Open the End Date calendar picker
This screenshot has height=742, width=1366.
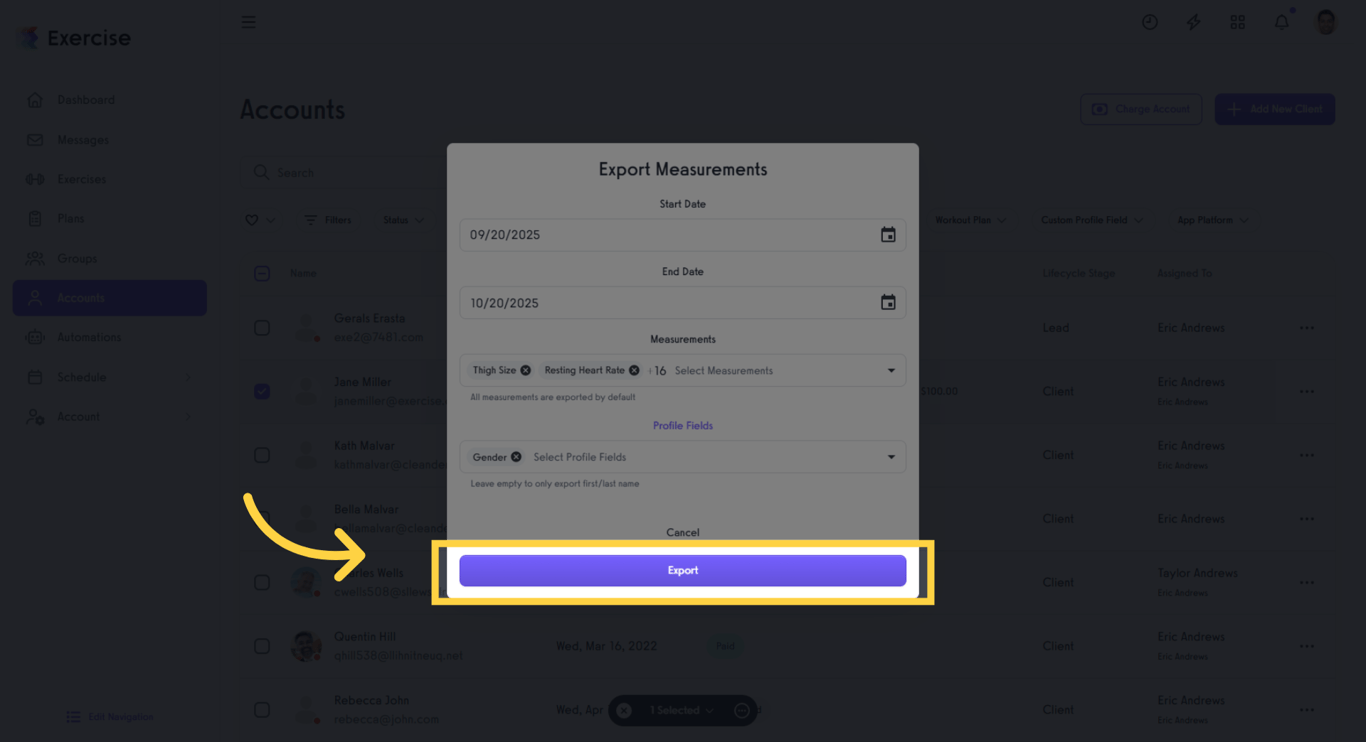point(888,302)
